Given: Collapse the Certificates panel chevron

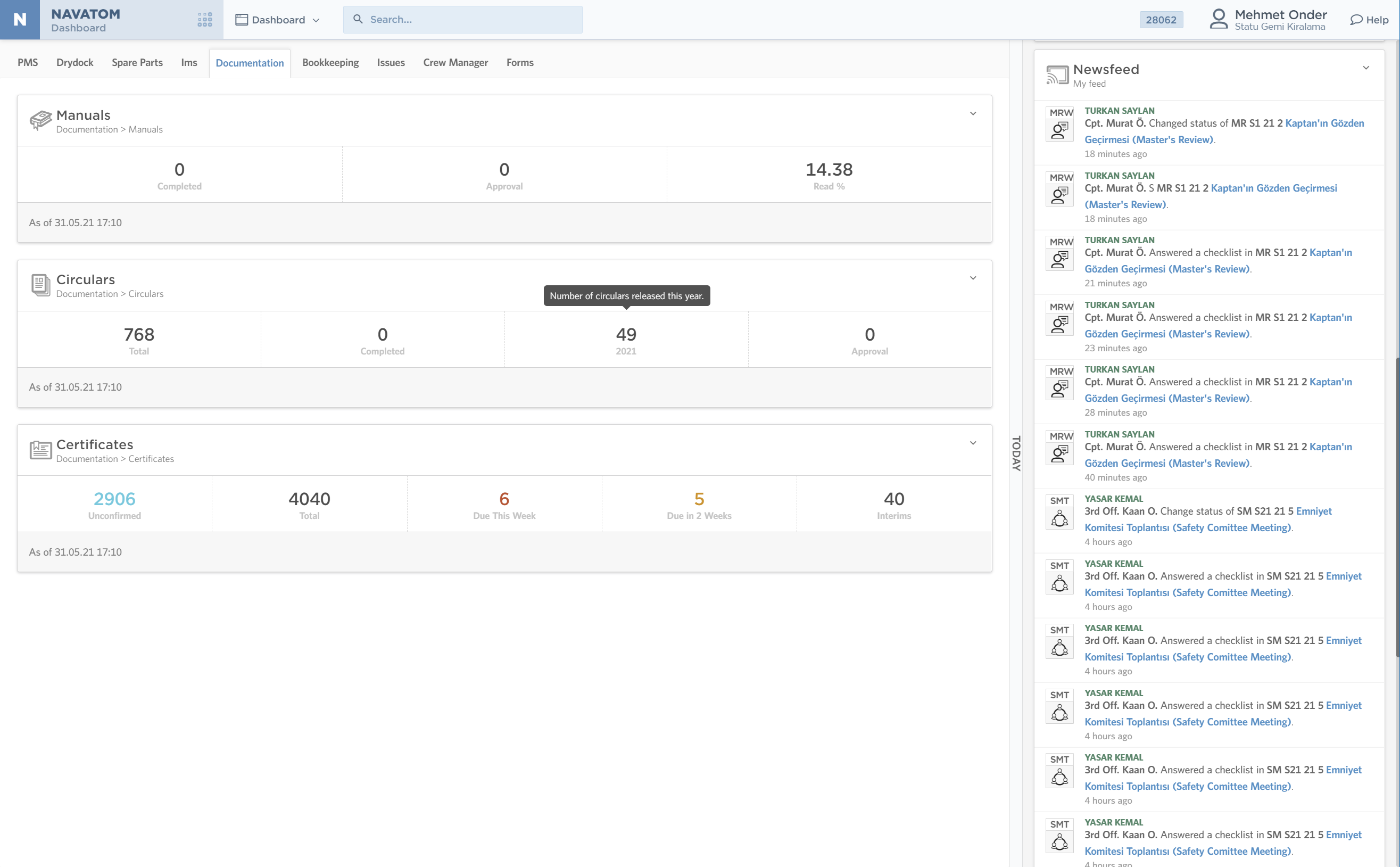Looking at the screenshot, I should tap(973, 443).
